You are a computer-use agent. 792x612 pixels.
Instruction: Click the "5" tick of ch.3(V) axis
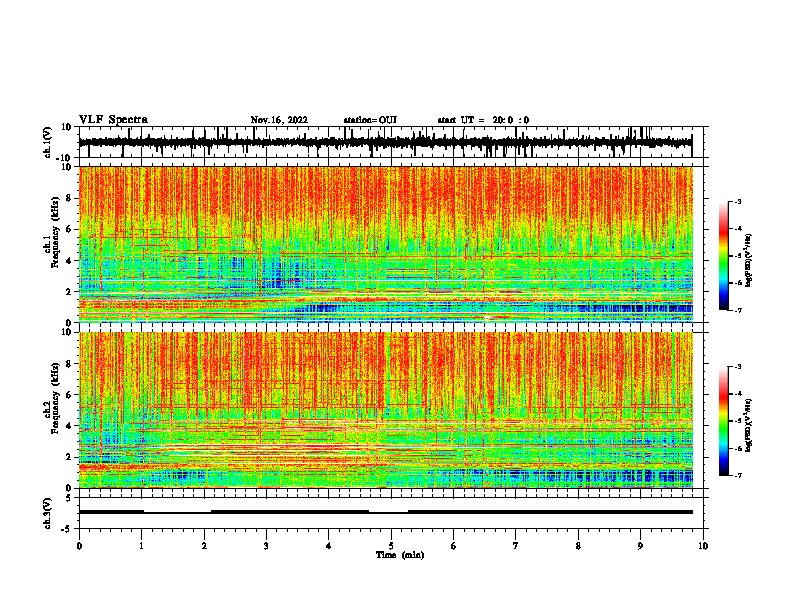(x=69, y=498)
